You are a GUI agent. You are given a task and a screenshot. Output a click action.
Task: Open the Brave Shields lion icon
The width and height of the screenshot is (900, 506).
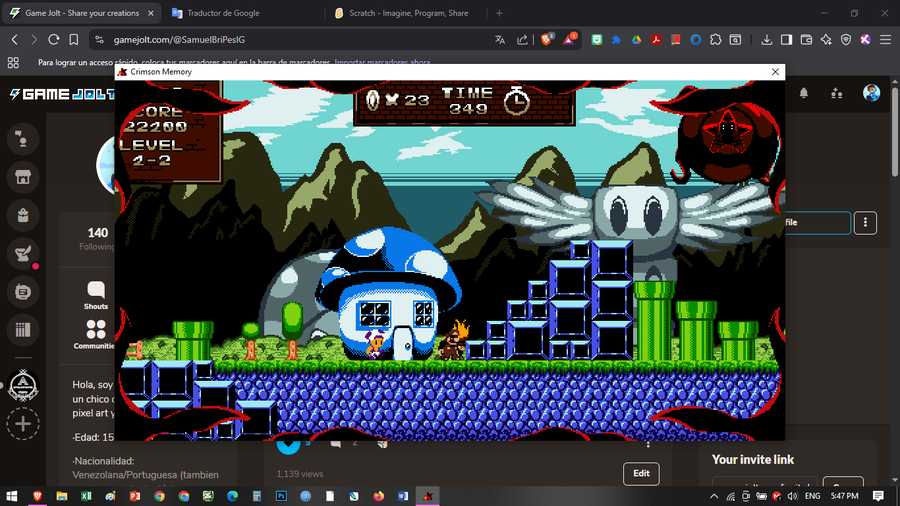click(x=546, y=39)
